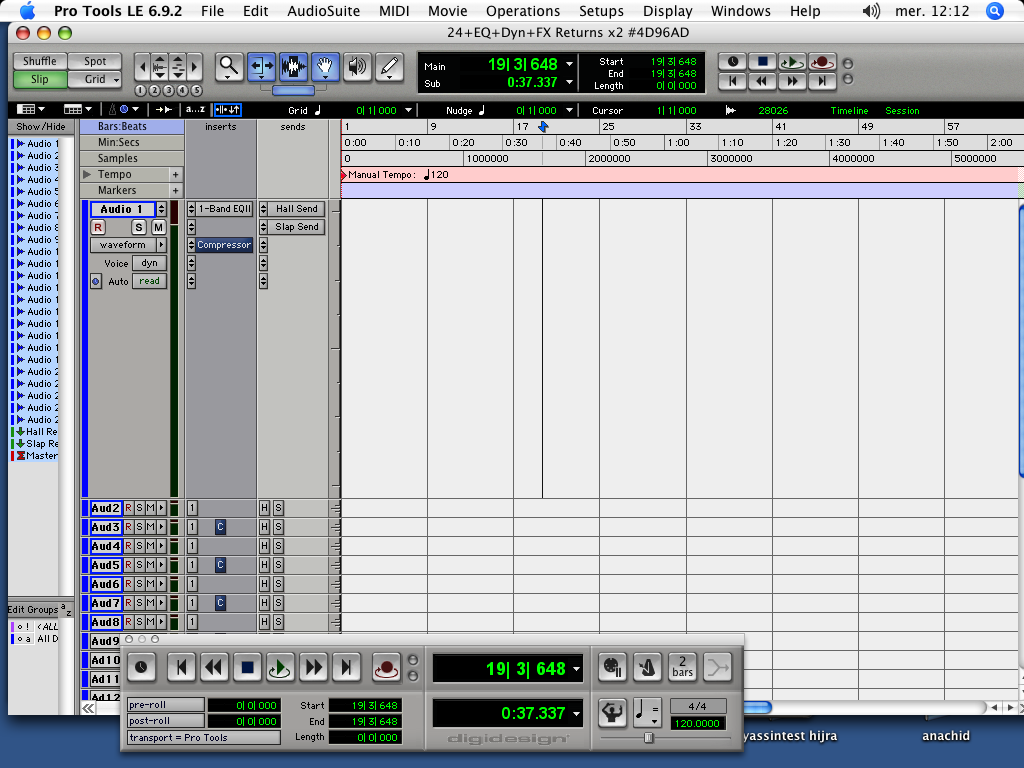Image resolution: width=1024 pixels, height=768 pixels.
Task: Activate the Scrubber speaker tool
Action: pos(357,67)
